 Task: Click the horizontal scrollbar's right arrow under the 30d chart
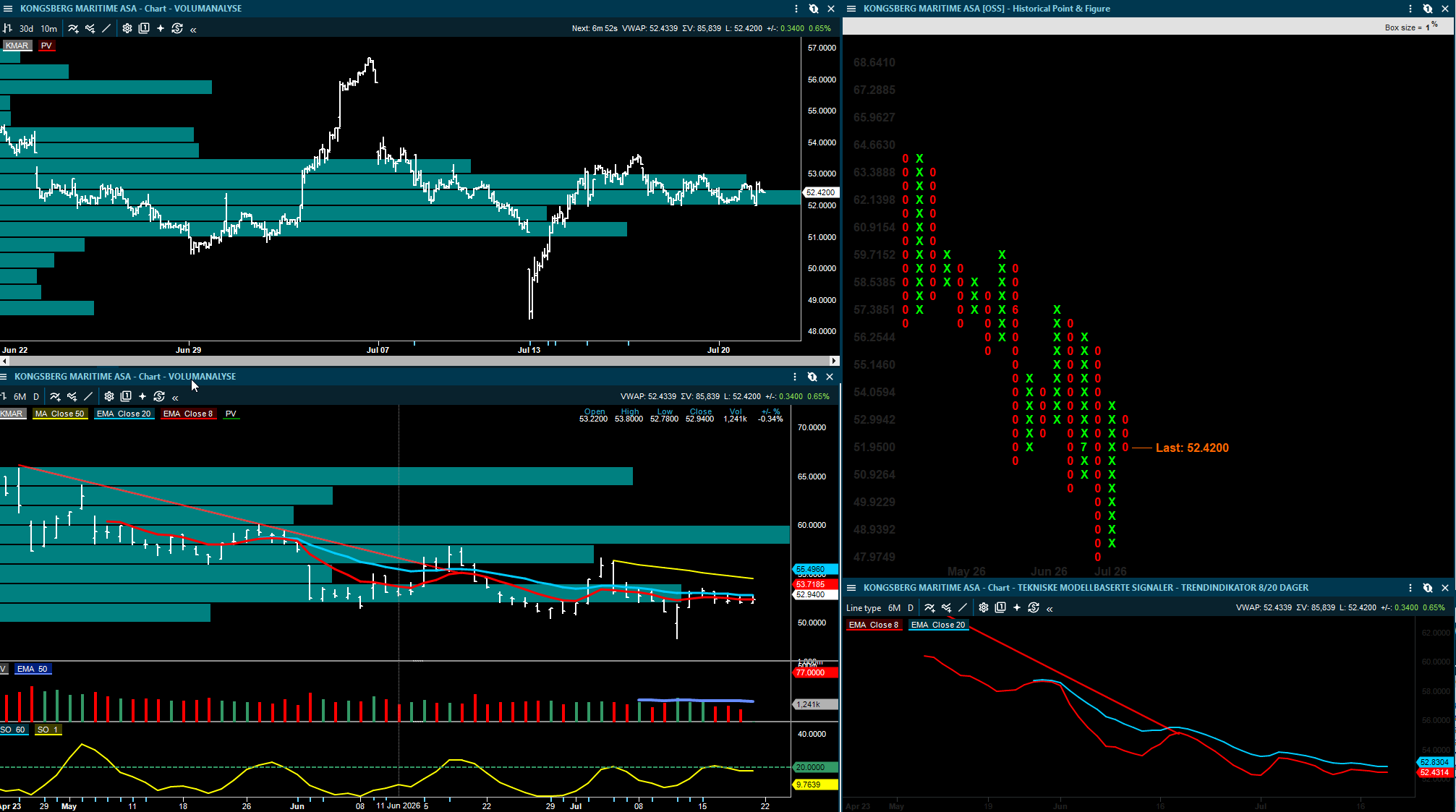(834, 360)
